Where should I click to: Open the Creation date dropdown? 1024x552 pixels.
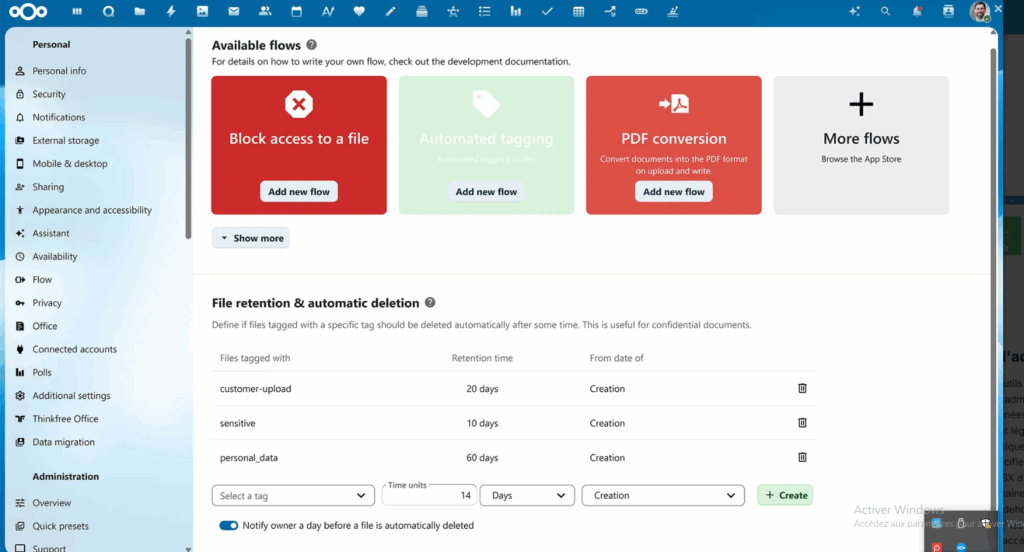[x=662, y=495]
